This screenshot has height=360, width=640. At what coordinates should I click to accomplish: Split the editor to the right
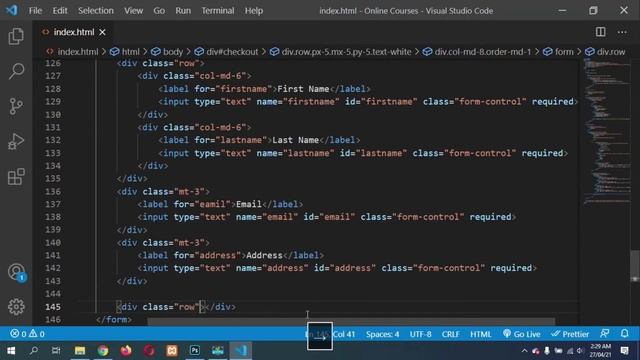tap(600, 32)
